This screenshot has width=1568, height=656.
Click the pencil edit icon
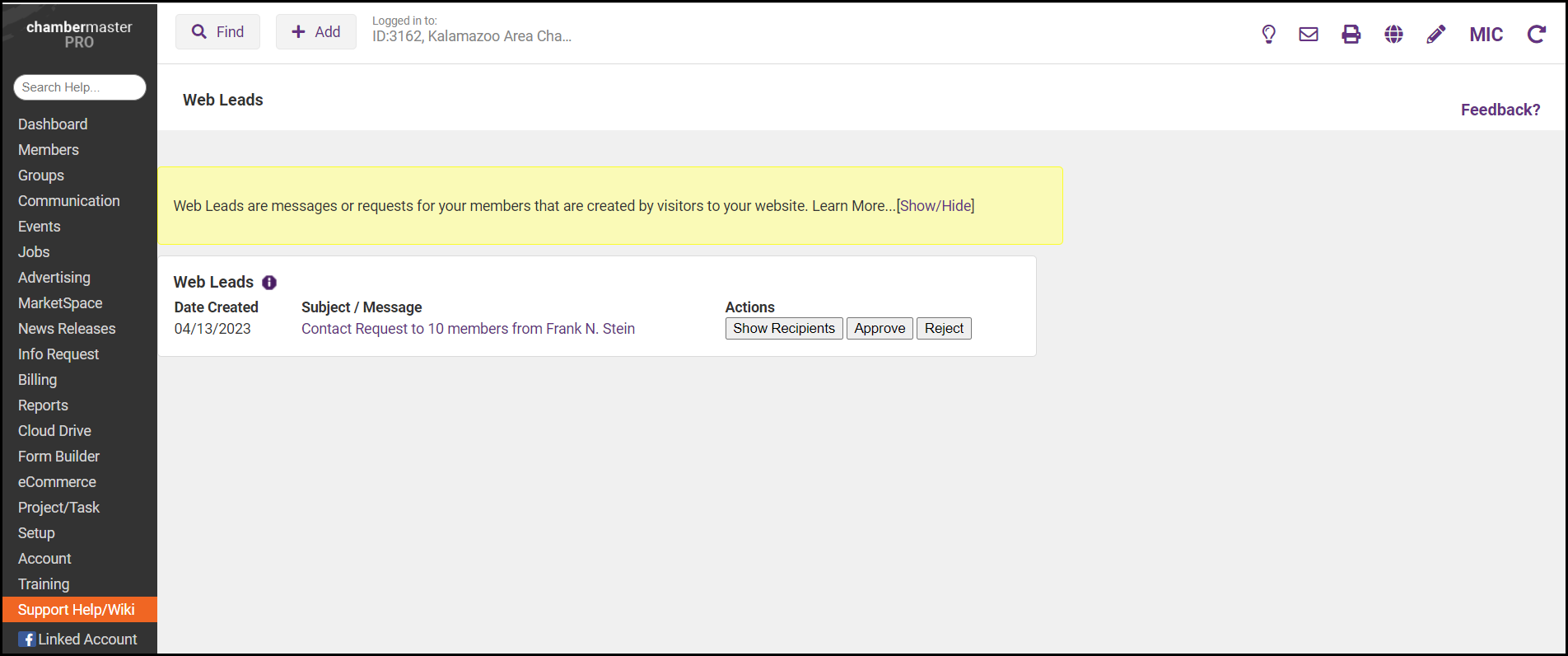pos(1435,34)
